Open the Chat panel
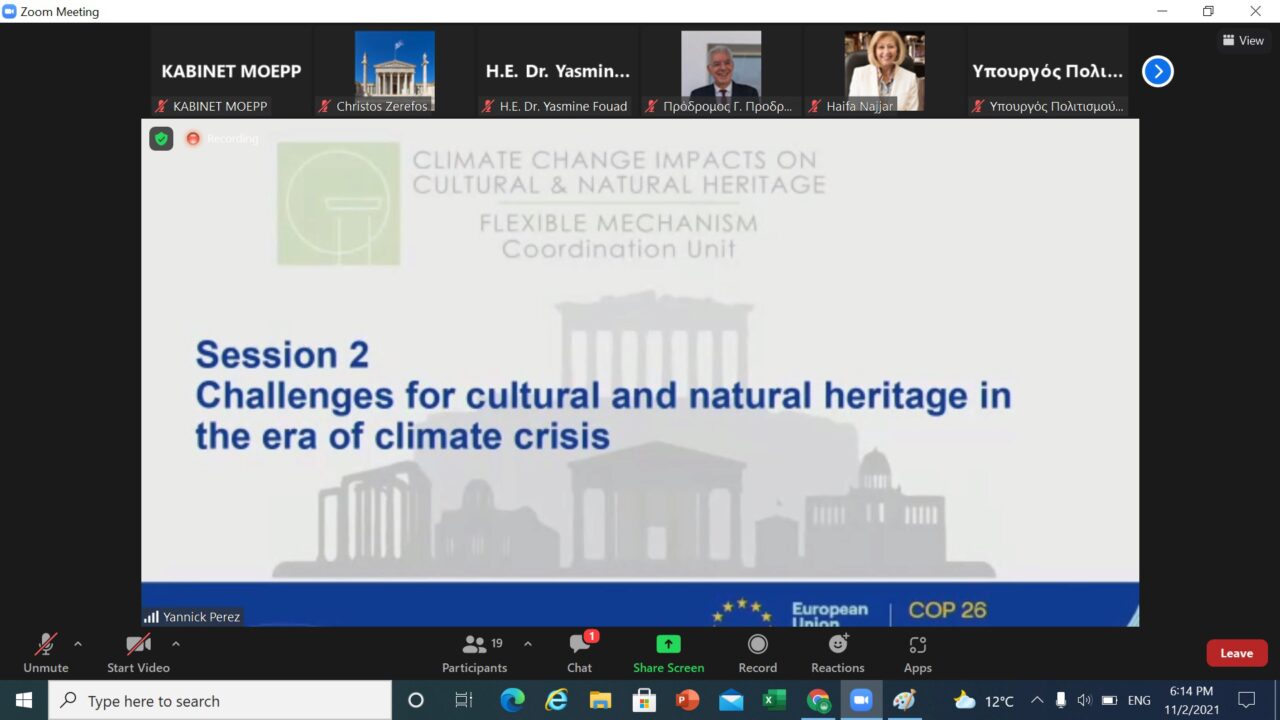The width and height of the screenshot is (1280, 720). click(579, 645)
